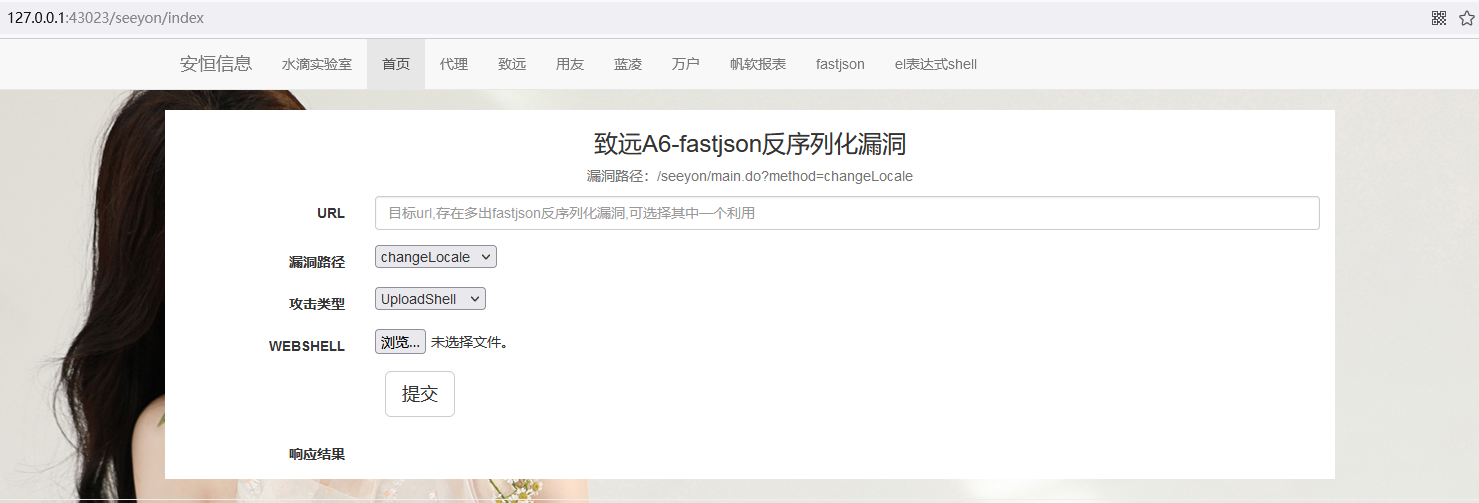Open the 代理 nav item
1479x503 pixels.
454,64
